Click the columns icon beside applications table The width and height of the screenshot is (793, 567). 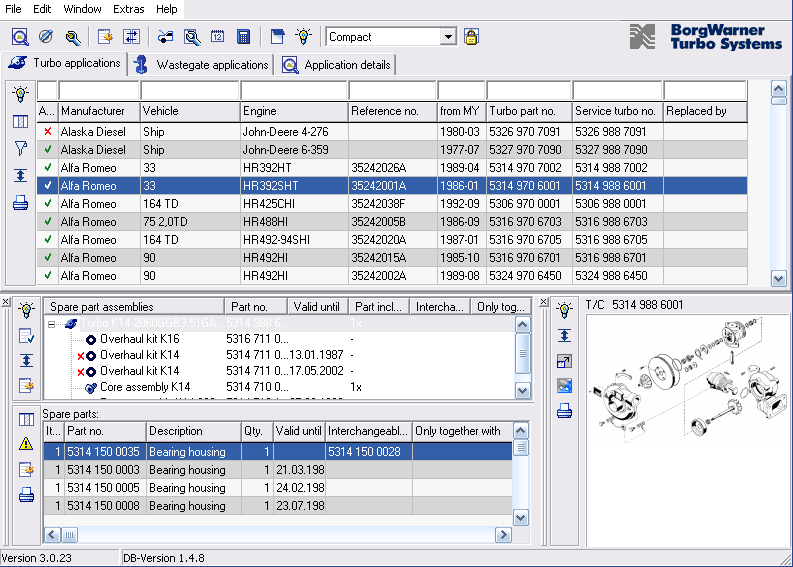click(20, 121)
